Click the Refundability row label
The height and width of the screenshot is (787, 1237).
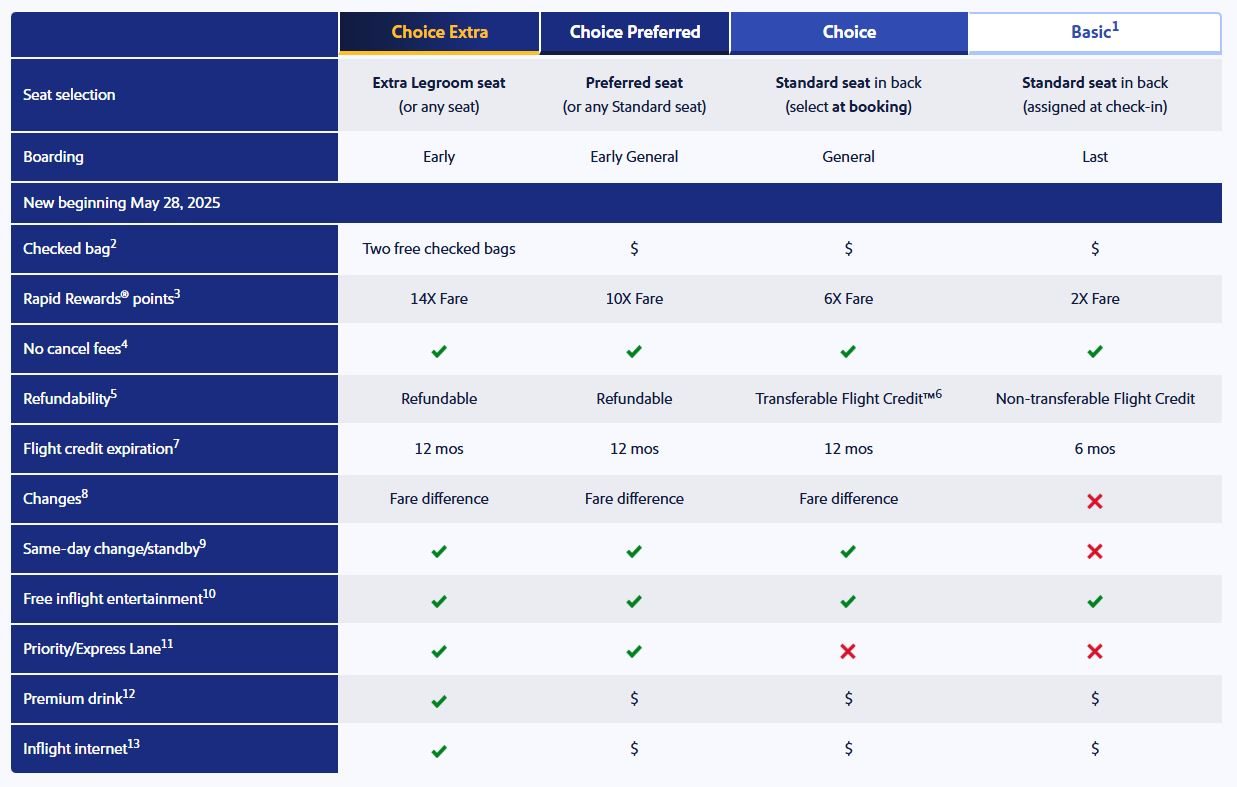tap(68, 399)
